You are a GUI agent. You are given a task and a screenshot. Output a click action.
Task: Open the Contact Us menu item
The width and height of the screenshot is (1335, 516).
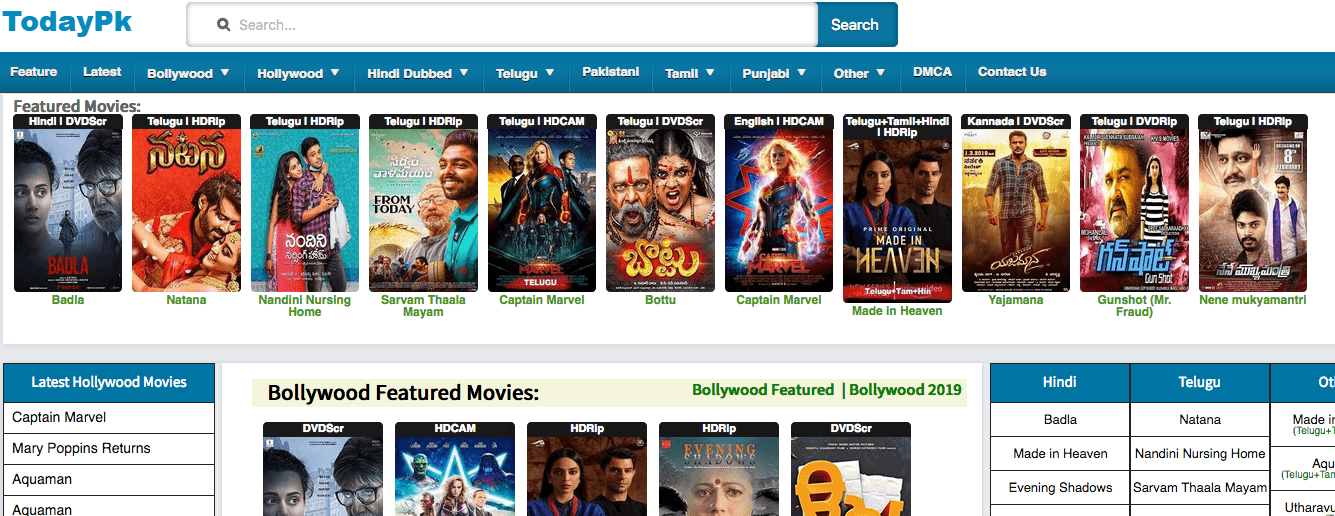coord(1012,72)
